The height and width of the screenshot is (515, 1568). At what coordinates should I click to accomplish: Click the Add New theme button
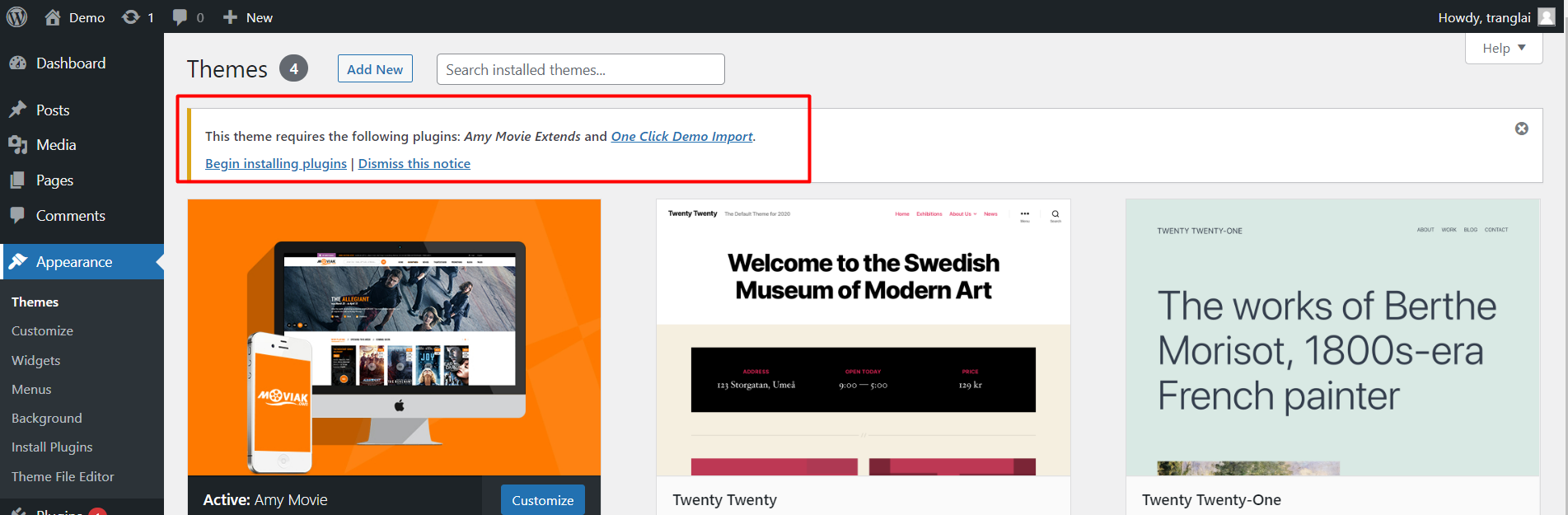click(x=375, y=69)
